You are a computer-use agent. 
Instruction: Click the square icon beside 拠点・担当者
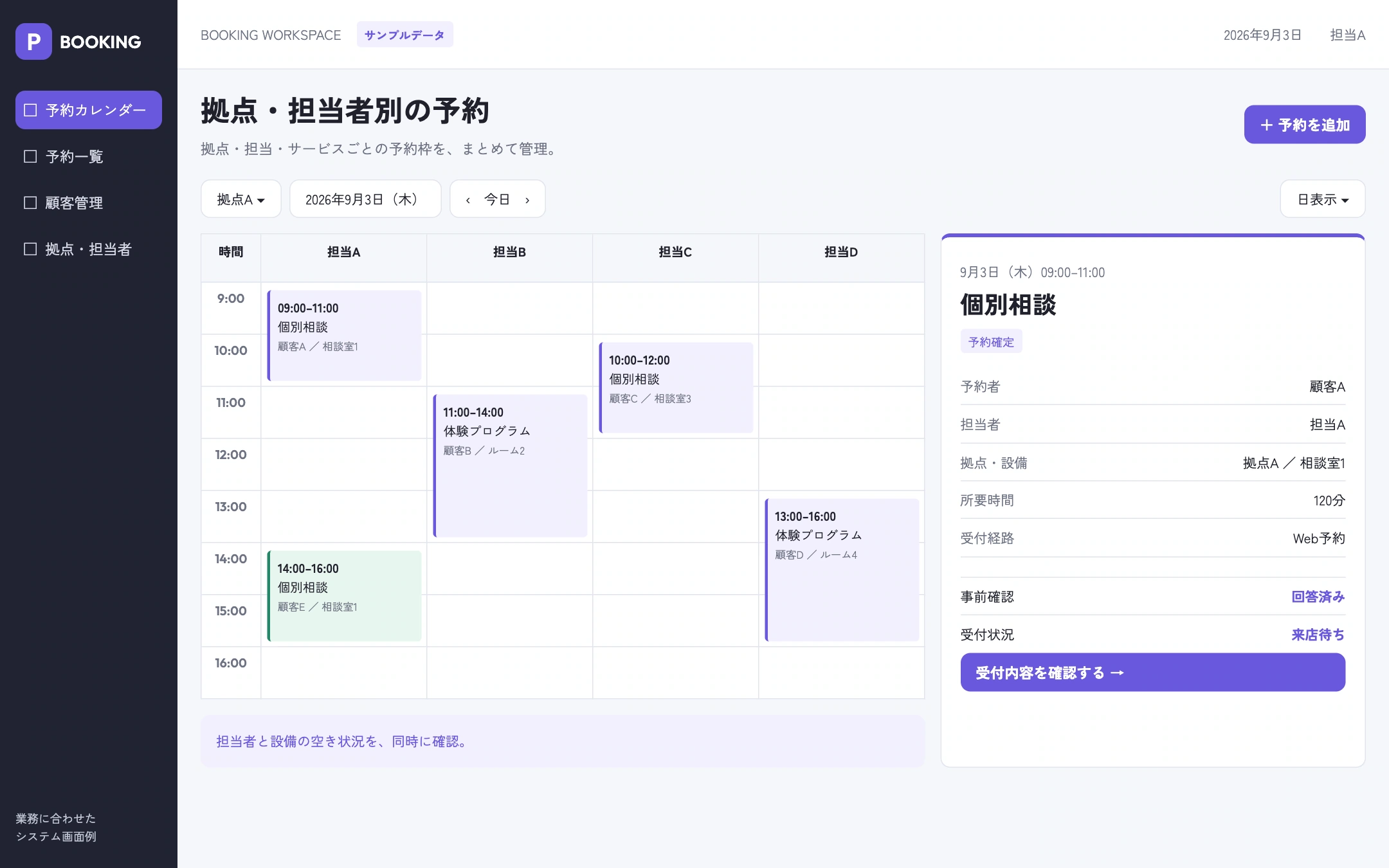tap(30, 249)
